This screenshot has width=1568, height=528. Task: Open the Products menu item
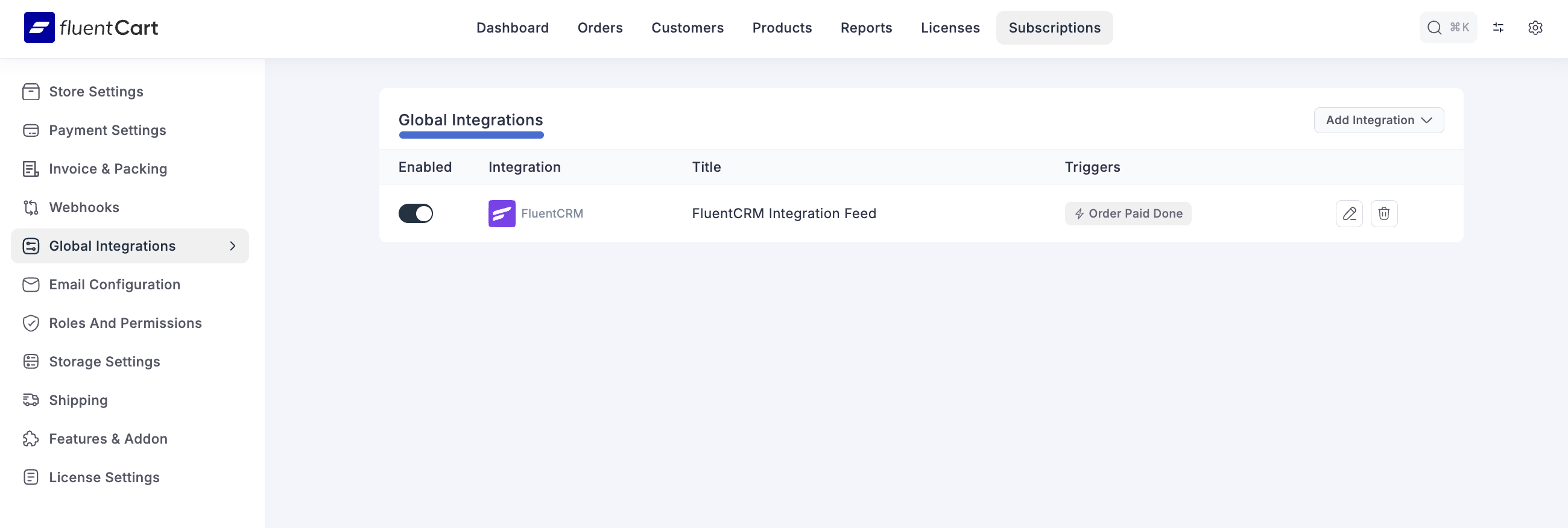[x=782, y=28]
